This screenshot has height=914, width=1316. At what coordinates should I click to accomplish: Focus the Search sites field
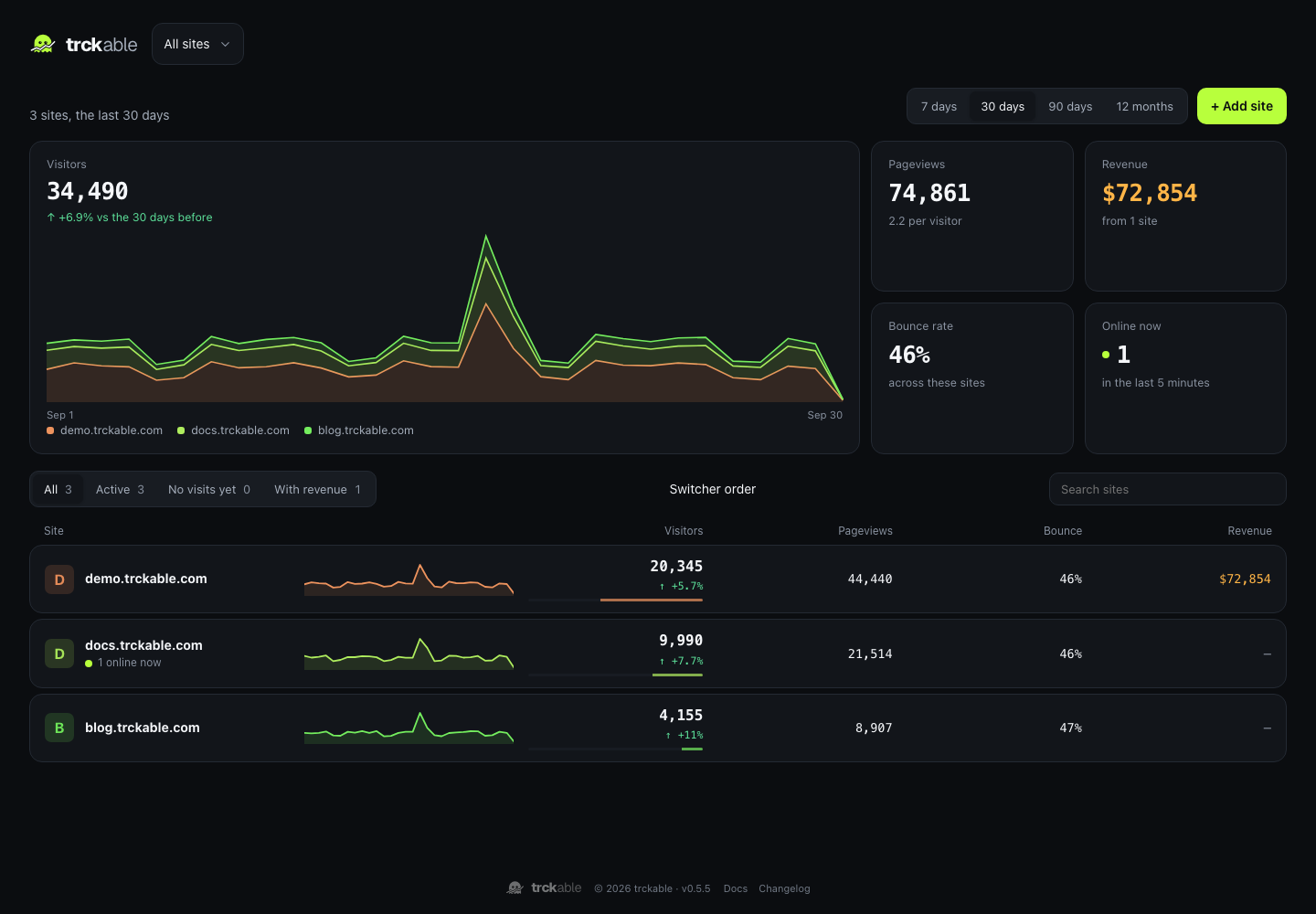tap(1167, 489)
